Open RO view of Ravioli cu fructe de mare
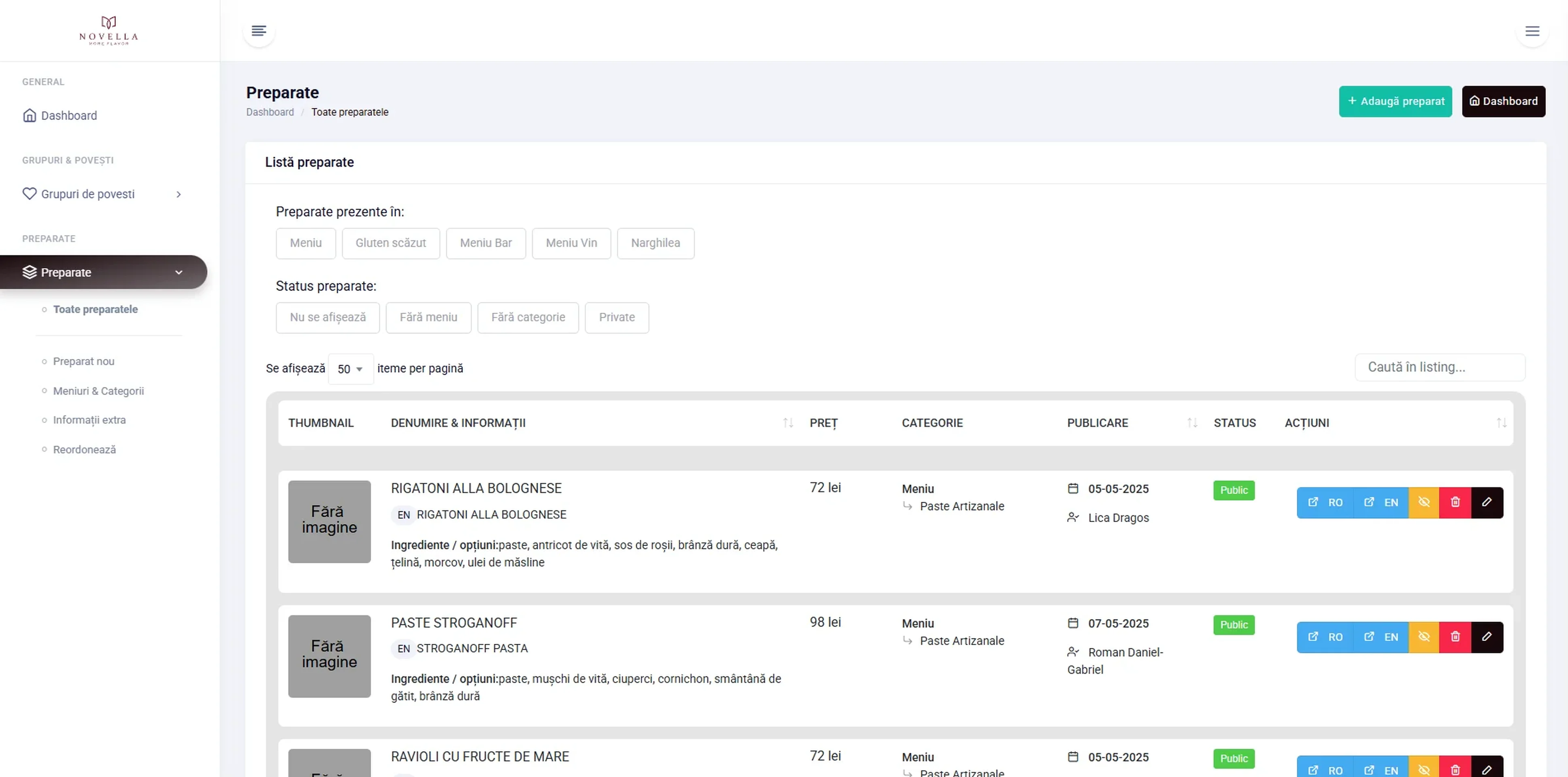 (x=1325, y=766)
